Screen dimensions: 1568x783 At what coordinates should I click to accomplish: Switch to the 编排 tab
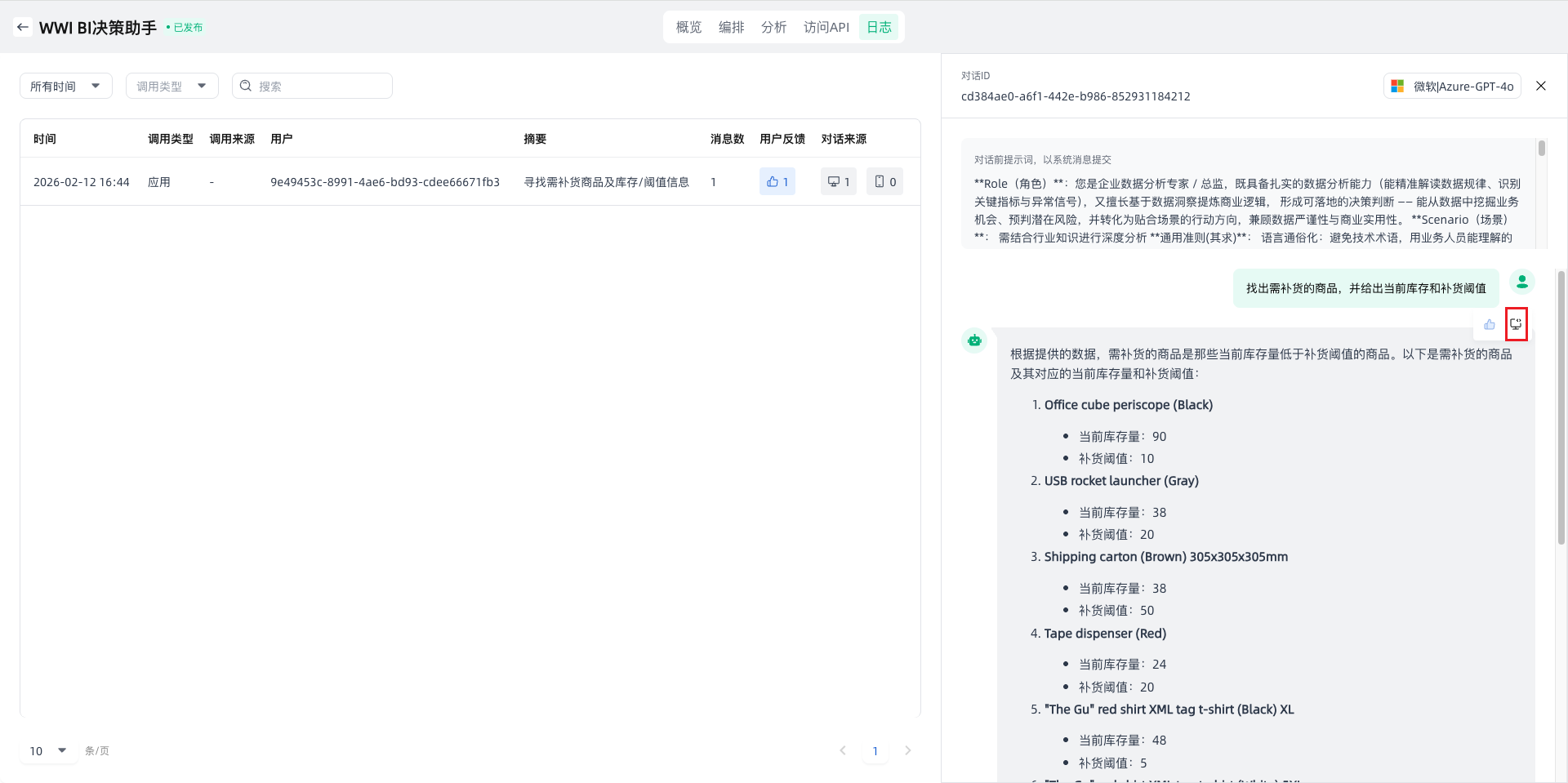click(x=731, y=27)
